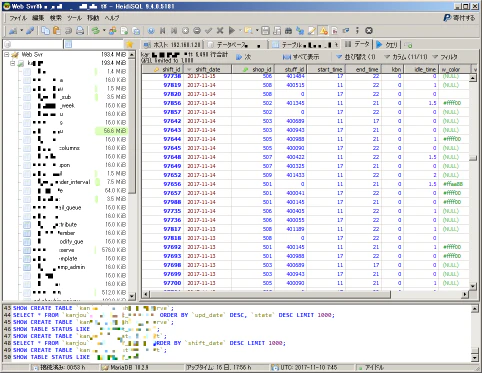Open the Session manager toolbar icon
Screen dimensions: 482x373
(13, 31)
